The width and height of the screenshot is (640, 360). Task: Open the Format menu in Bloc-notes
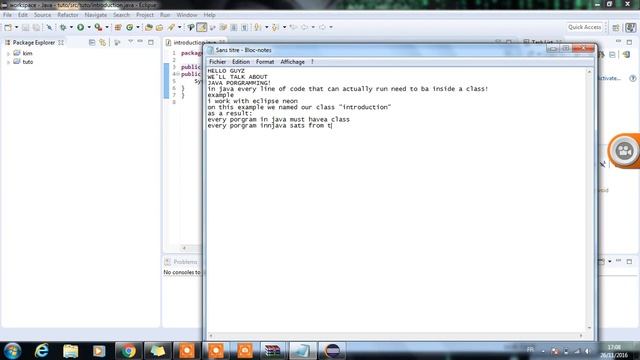[265, 62]
